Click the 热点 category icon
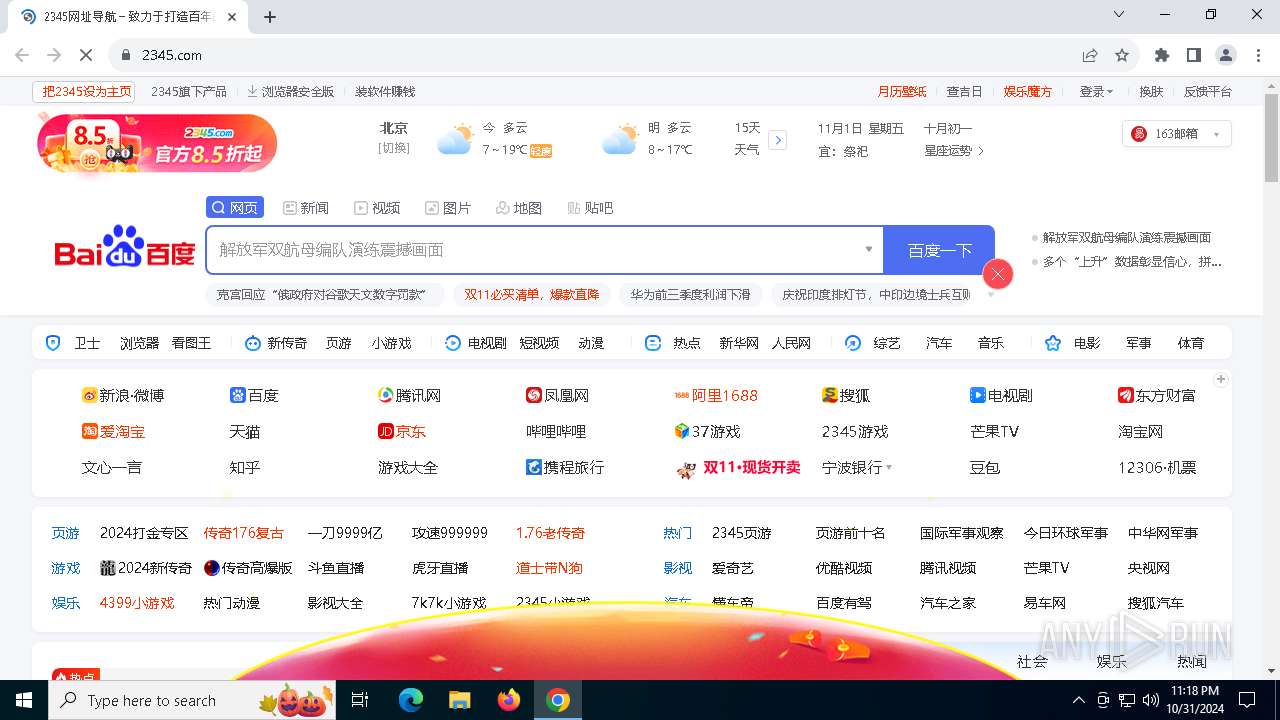Viewport: 1280px width, 720px height. (653, 343)
